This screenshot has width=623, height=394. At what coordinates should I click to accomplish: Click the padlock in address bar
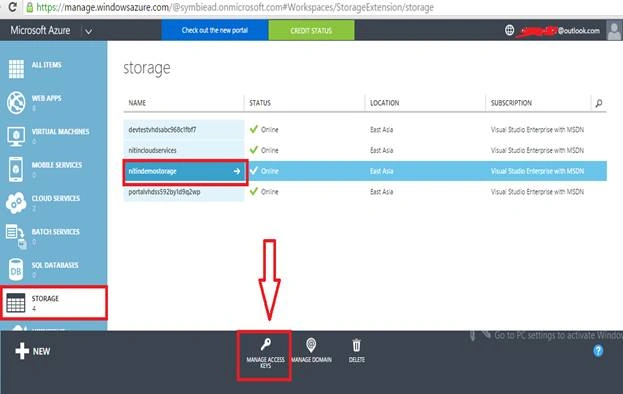click(x=29, y=7)
